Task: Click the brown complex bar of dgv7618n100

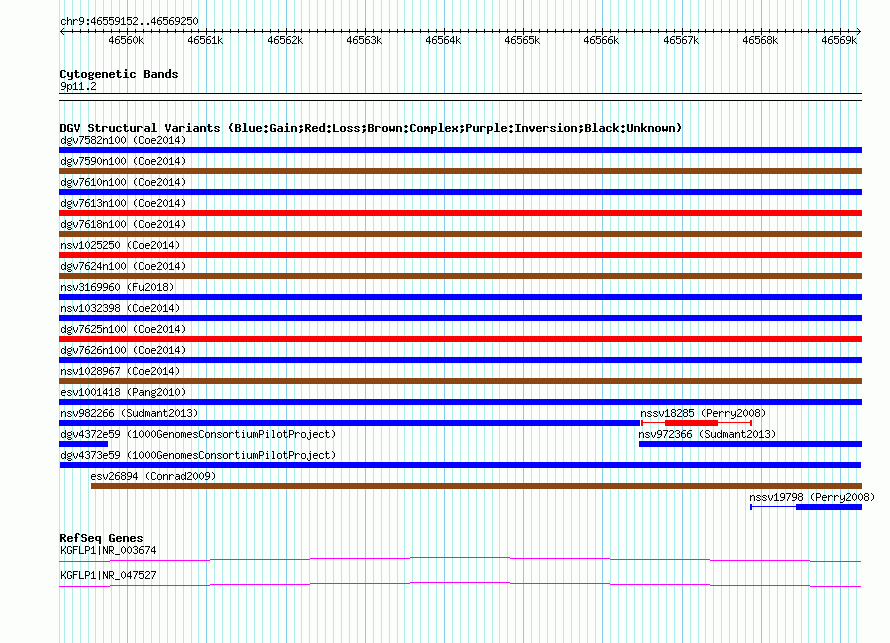Action: click(x=460, y=234)
